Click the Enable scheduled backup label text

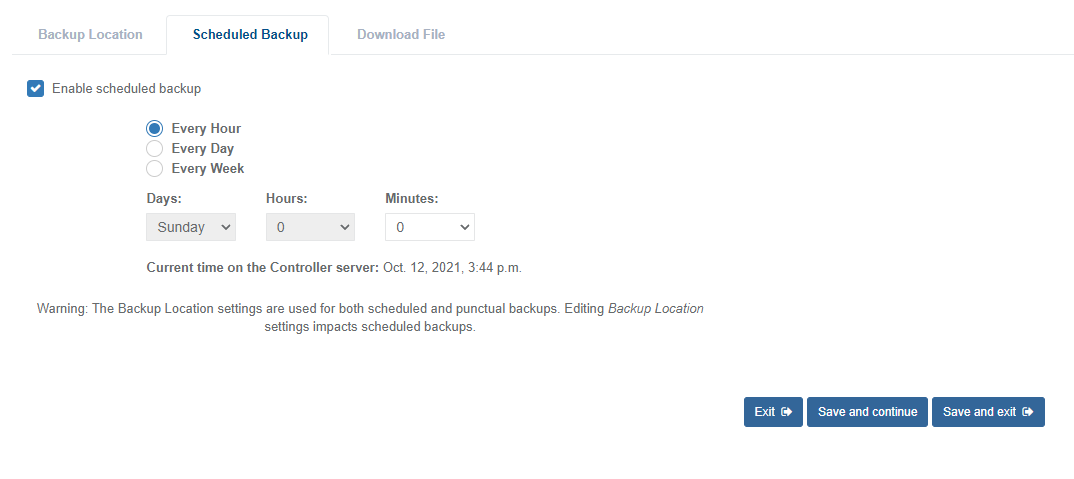click(126, 89)
